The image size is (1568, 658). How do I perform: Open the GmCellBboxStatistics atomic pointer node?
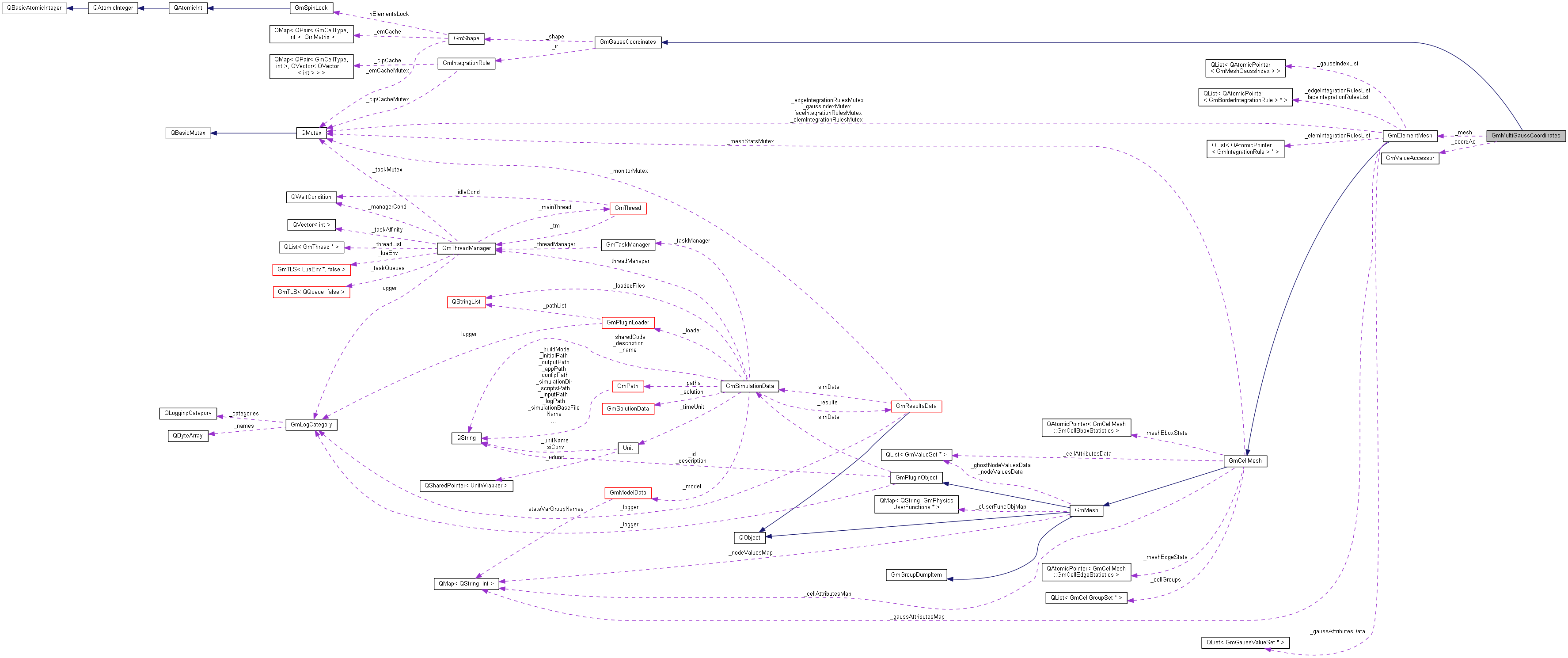(1086, 428)
